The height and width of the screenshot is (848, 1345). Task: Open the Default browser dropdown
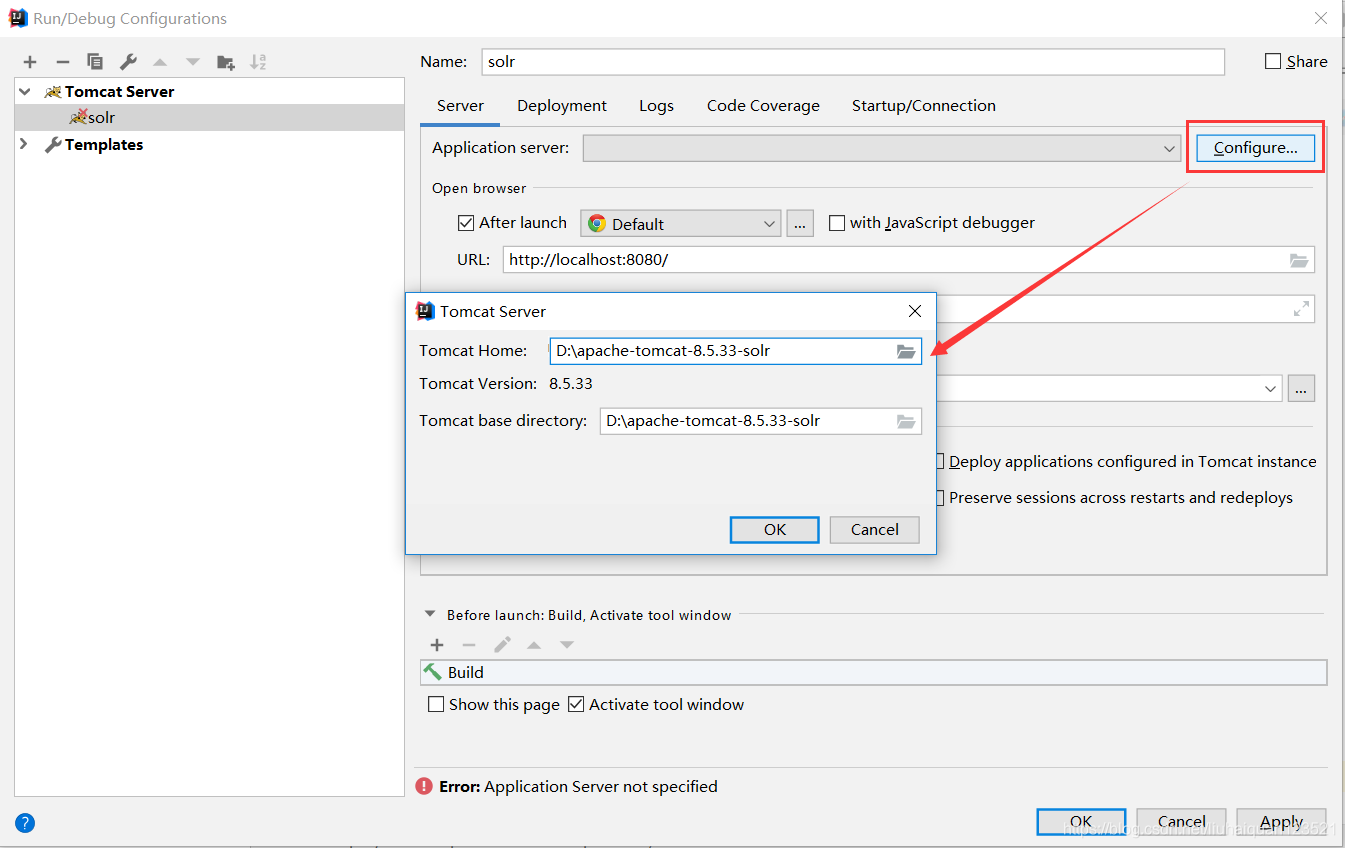click(680, 223)
